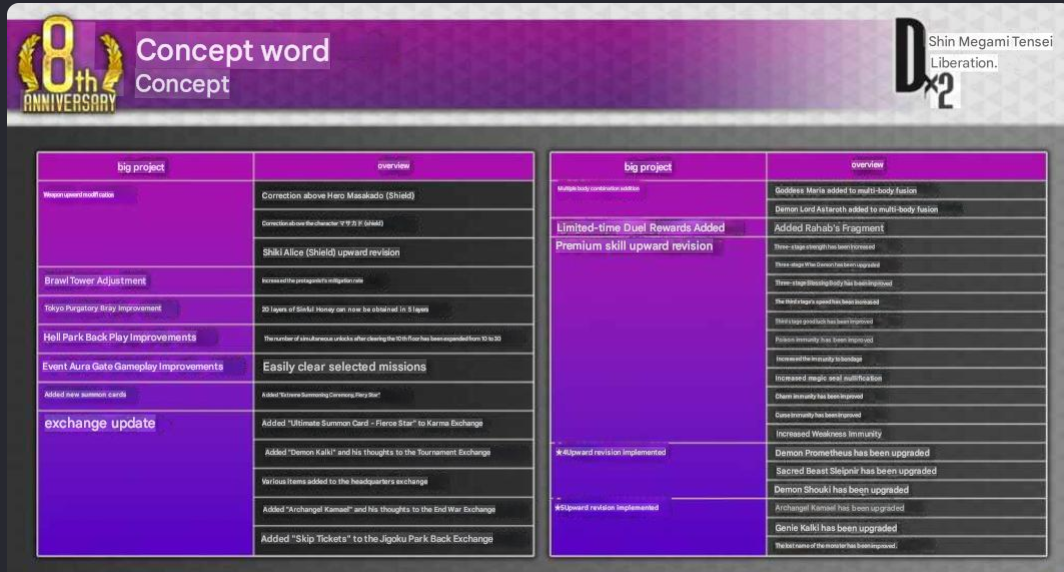
Task: Select 'Brawl Tower Adjustment' row label
Action: (95, 281)
